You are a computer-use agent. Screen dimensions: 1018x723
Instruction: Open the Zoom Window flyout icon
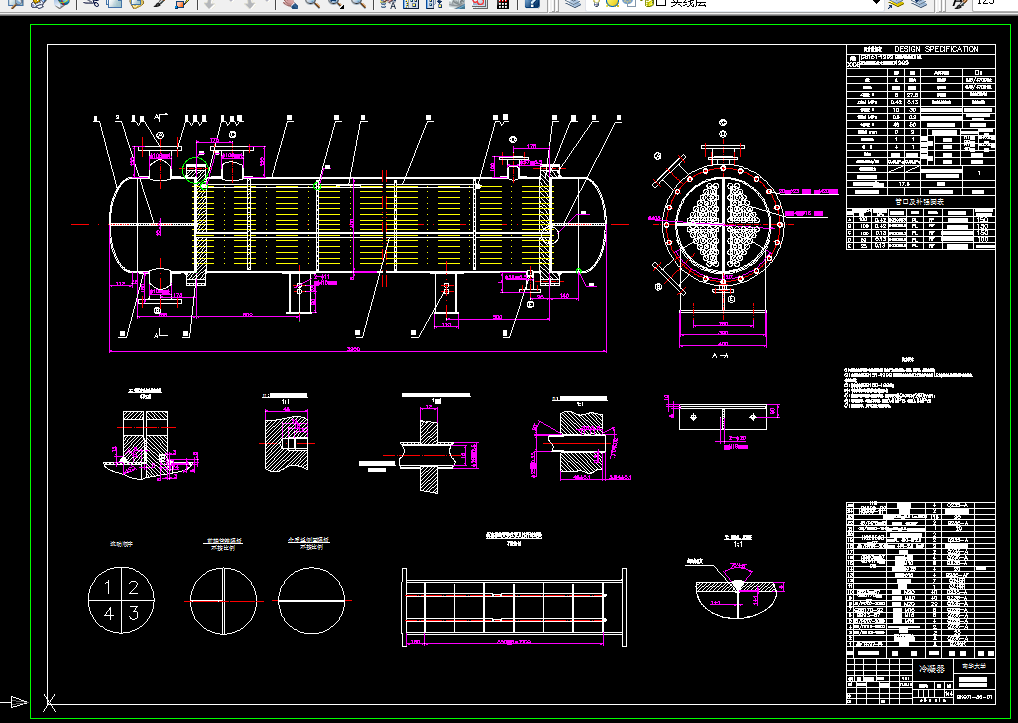point(335,3)
